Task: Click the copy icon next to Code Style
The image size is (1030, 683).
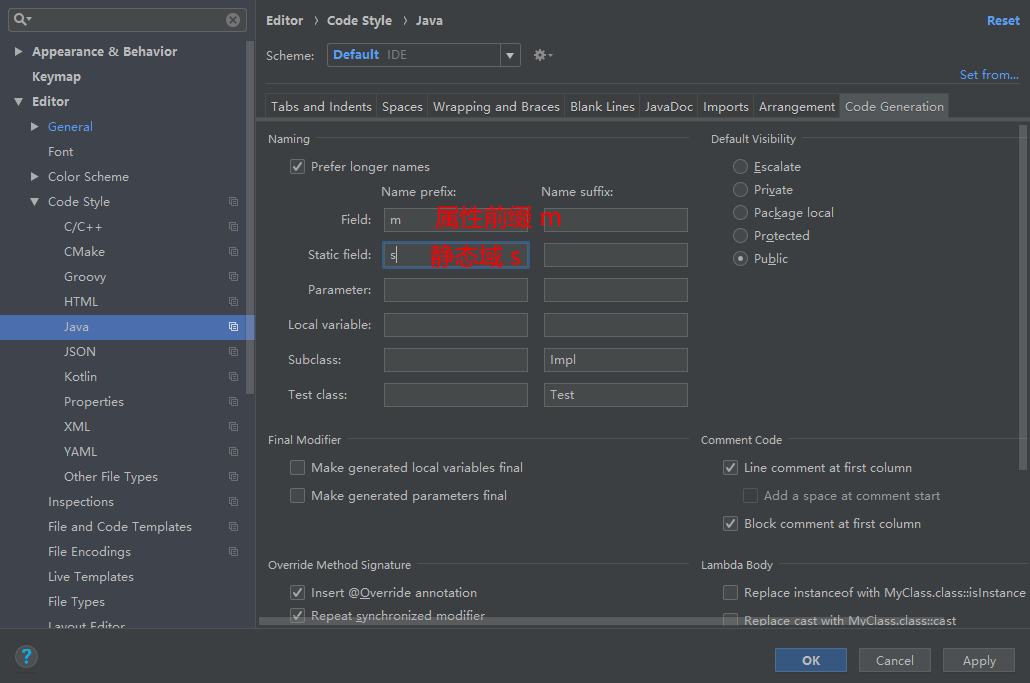Action: click(x=233, y=202)
